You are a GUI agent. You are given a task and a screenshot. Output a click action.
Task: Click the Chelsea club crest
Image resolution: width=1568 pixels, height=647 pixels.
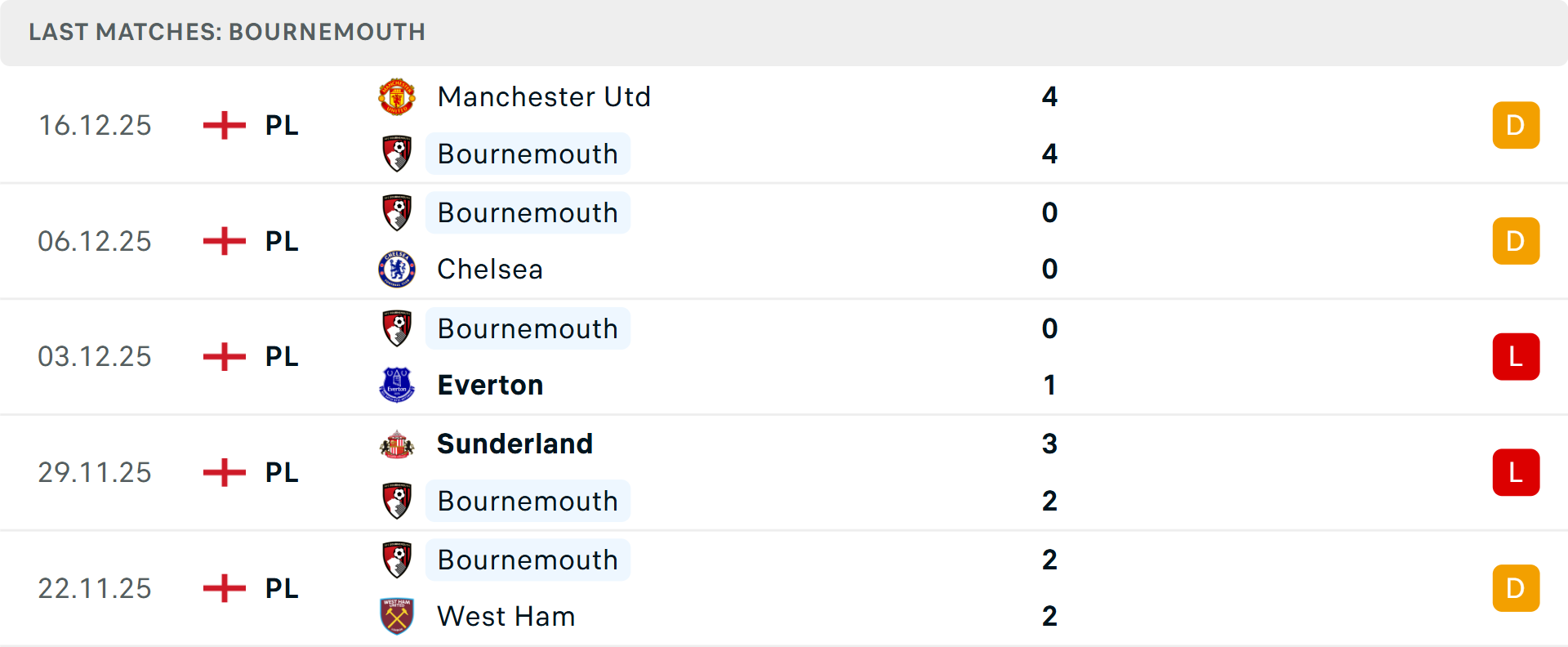click(x=397, y=270)
